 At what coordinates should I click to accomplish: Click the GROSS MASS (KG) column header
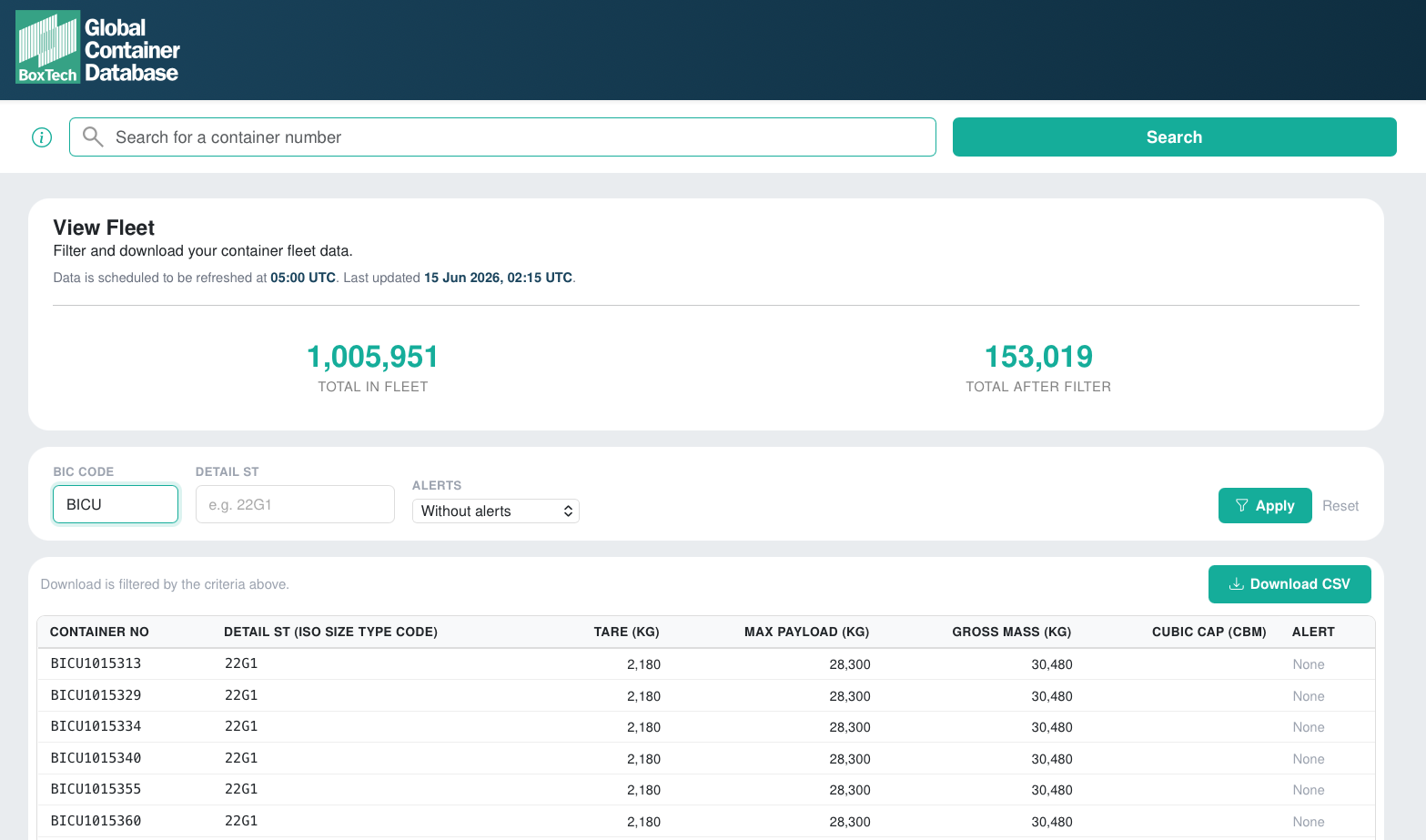click(x=1011, y=632)
